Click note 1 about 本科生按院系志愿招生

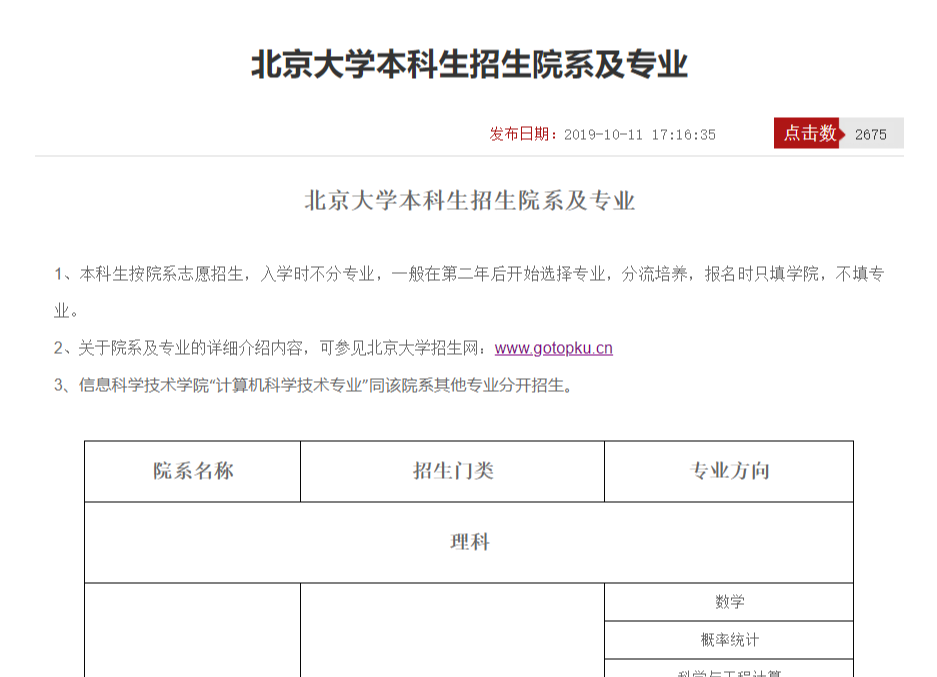(x=469, y=292)
